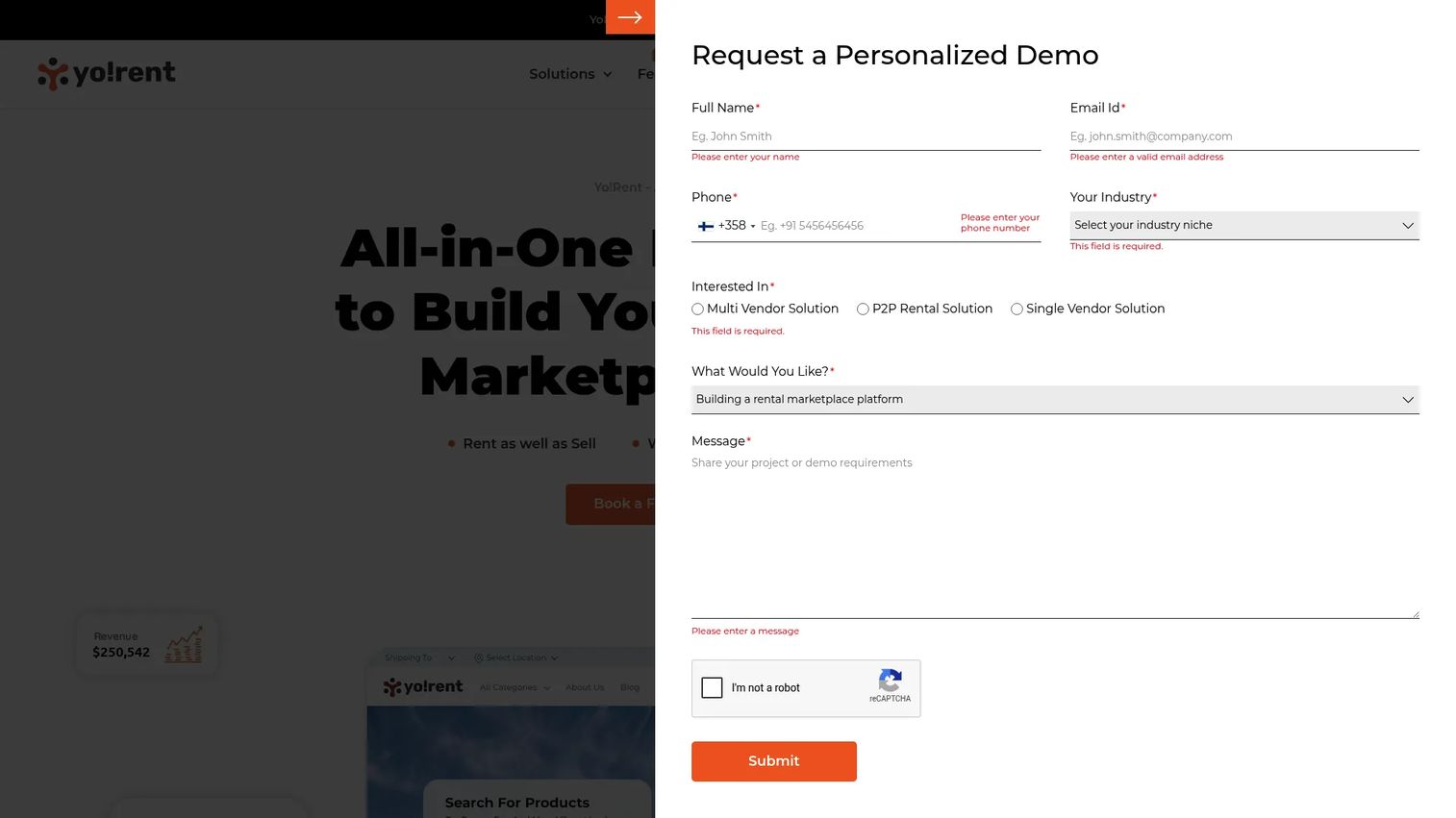Focus the Full Name input field

[x=866, y=136]
